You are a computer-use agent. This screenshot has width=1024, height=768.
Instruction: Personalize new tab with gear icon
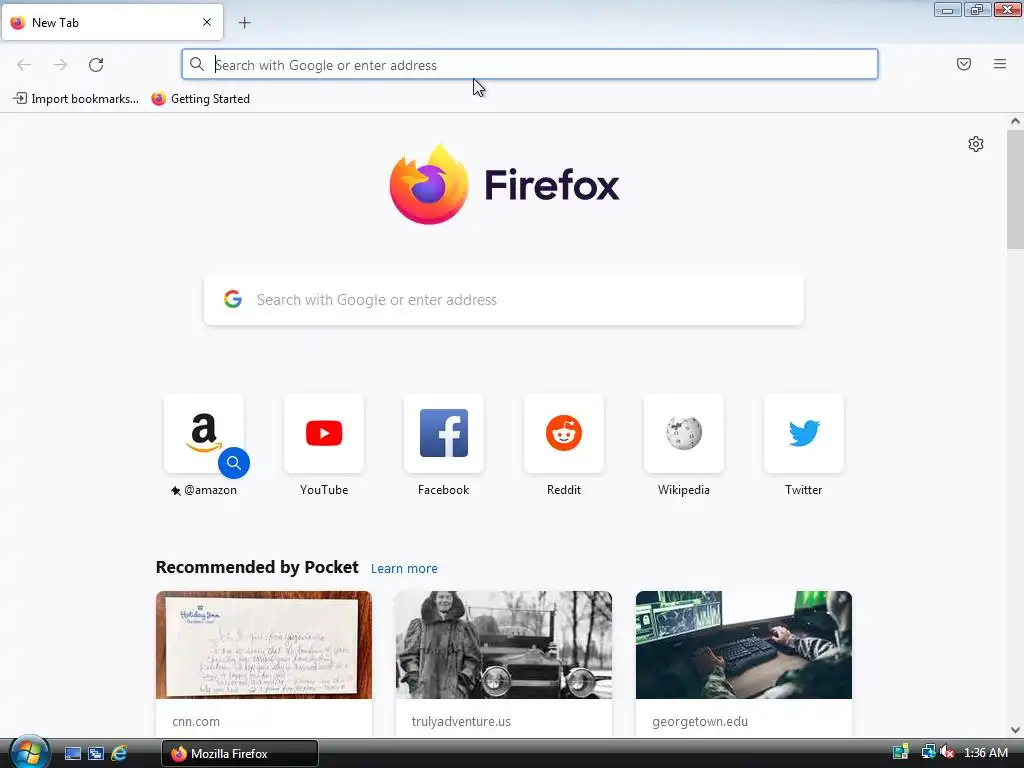[x=976, y=144]
